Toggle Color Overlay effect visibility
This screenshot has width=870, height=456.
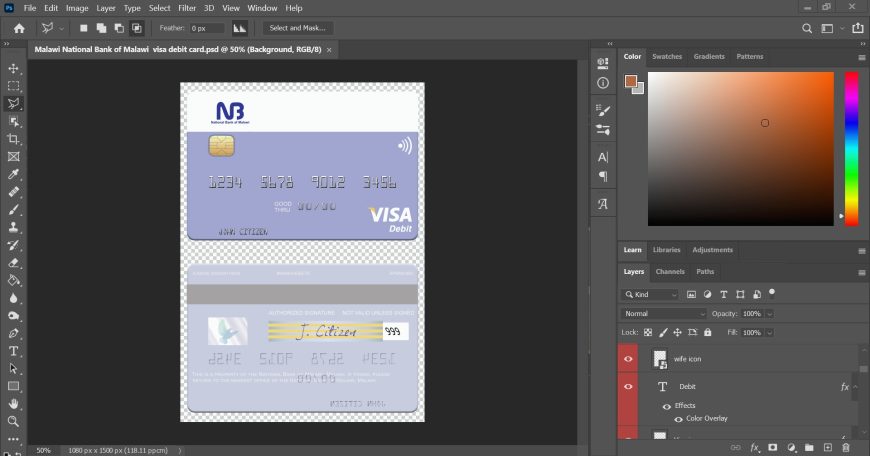[678, 419]
